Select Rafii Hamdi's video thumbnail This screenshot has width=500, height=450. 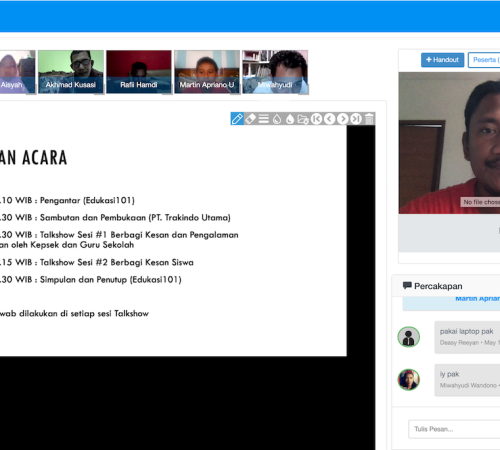point(139,72)
